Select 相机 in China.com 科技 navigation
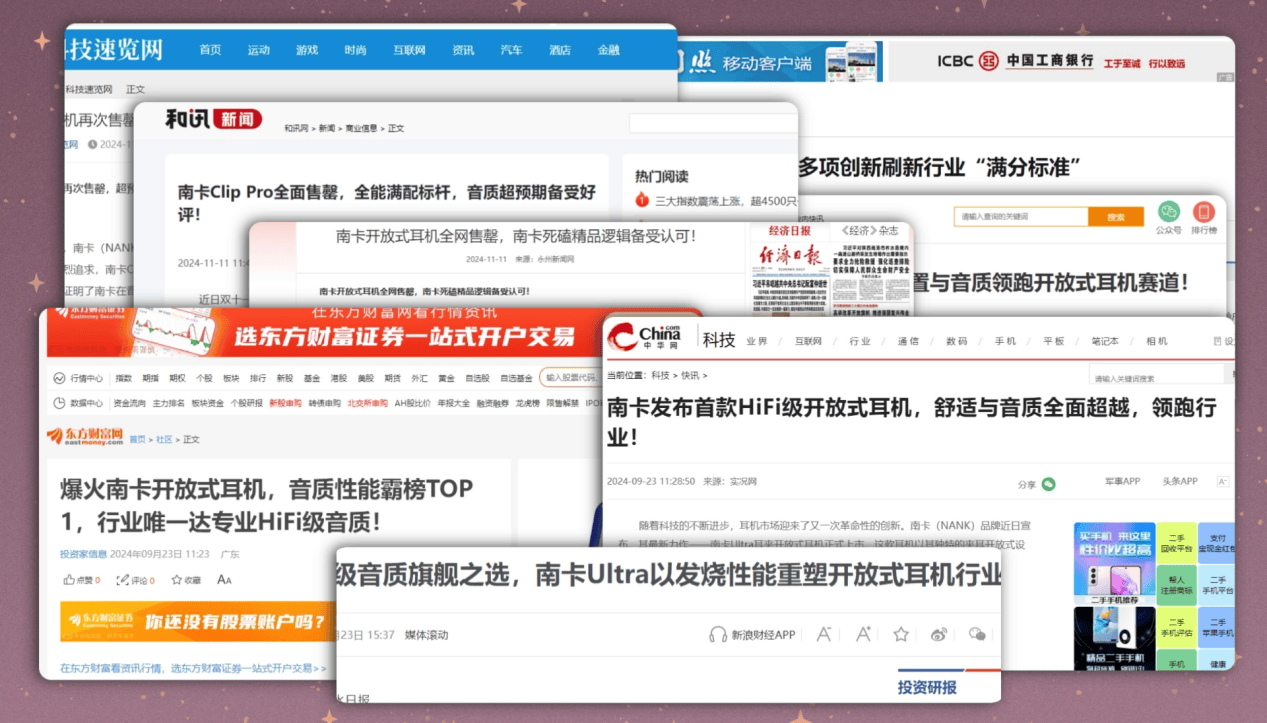The width and height of the screenshot is (1267, 723). [x=1157, y=341]
